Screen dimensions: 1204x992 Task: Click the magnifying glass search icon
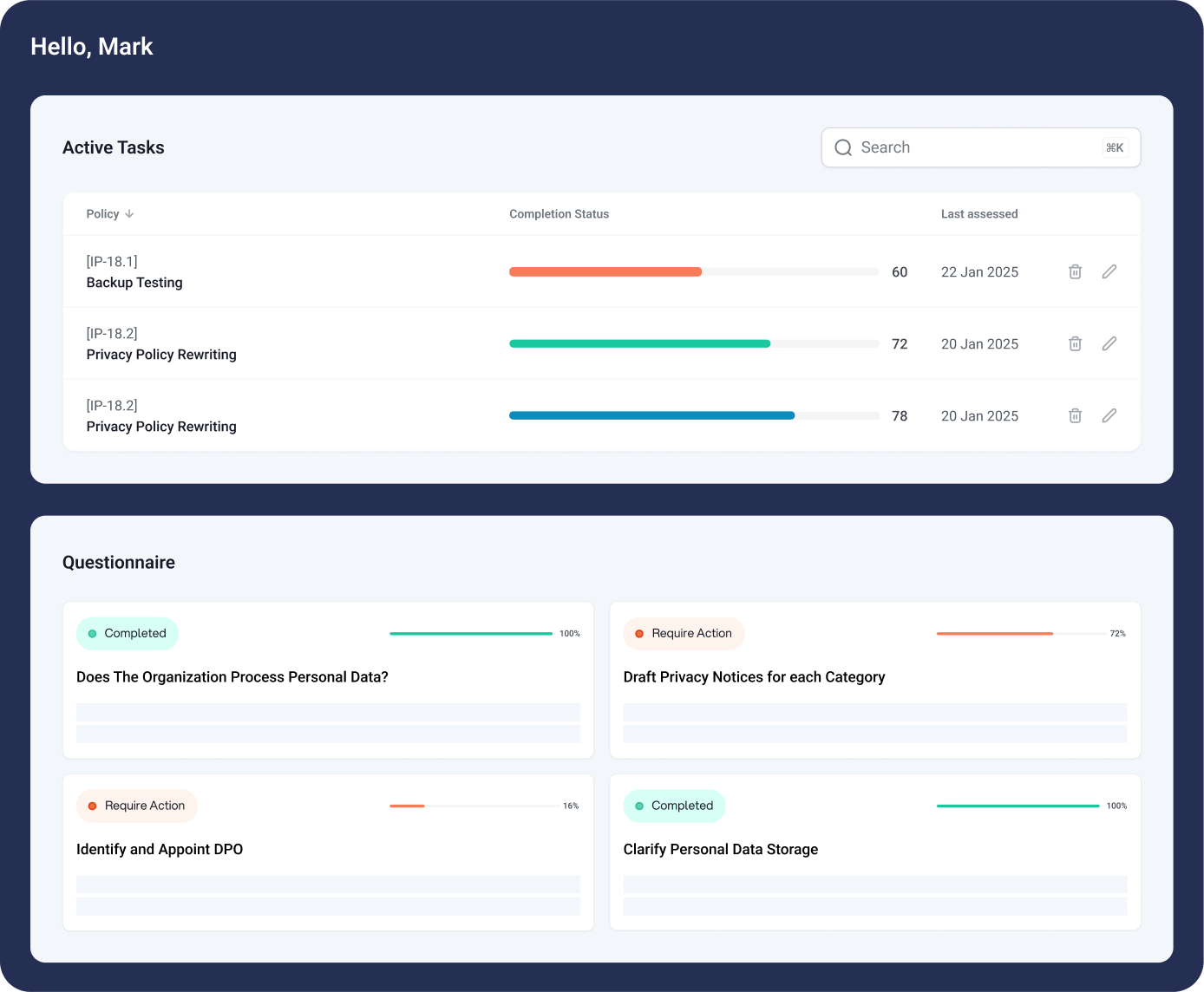[x=843, y=147]
